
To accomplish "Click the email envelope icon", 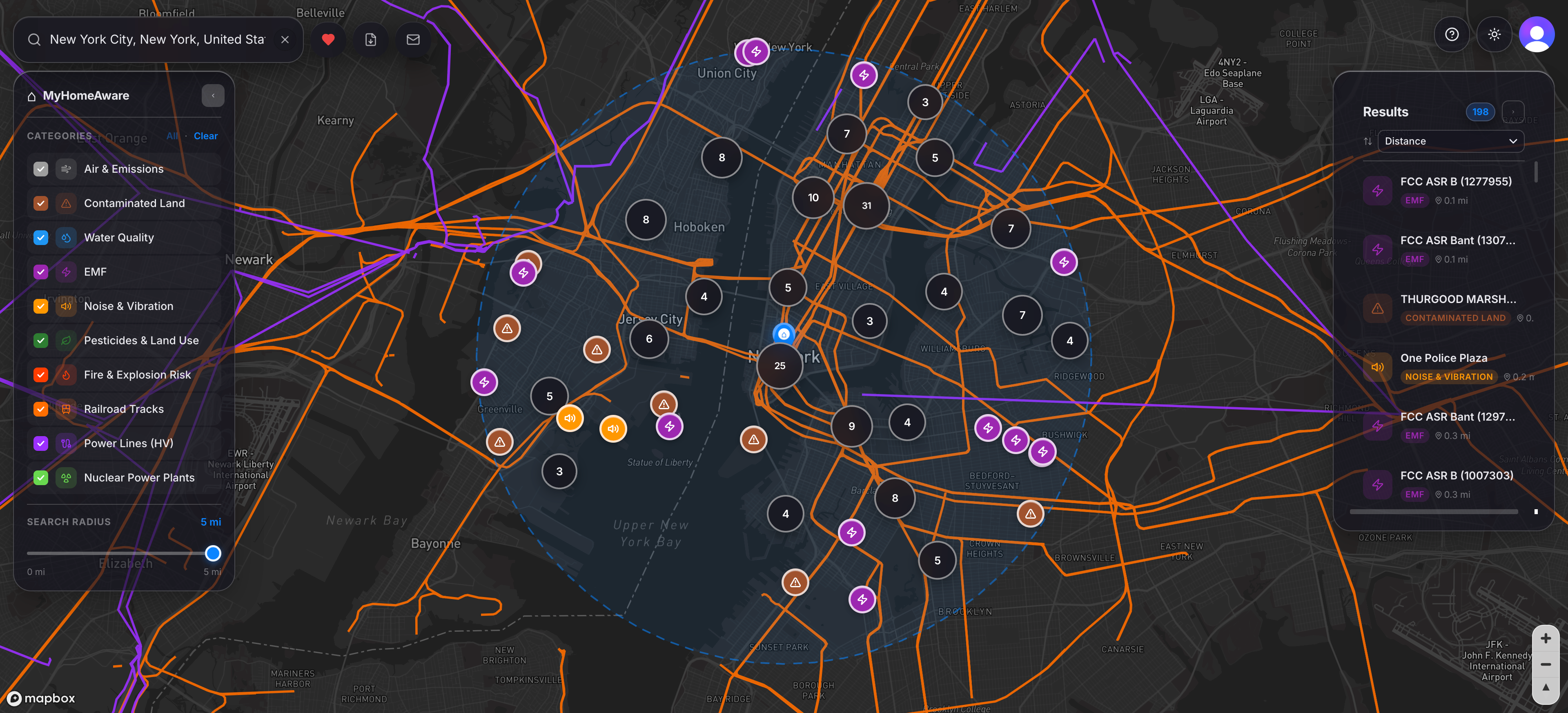I will (413, 40).
